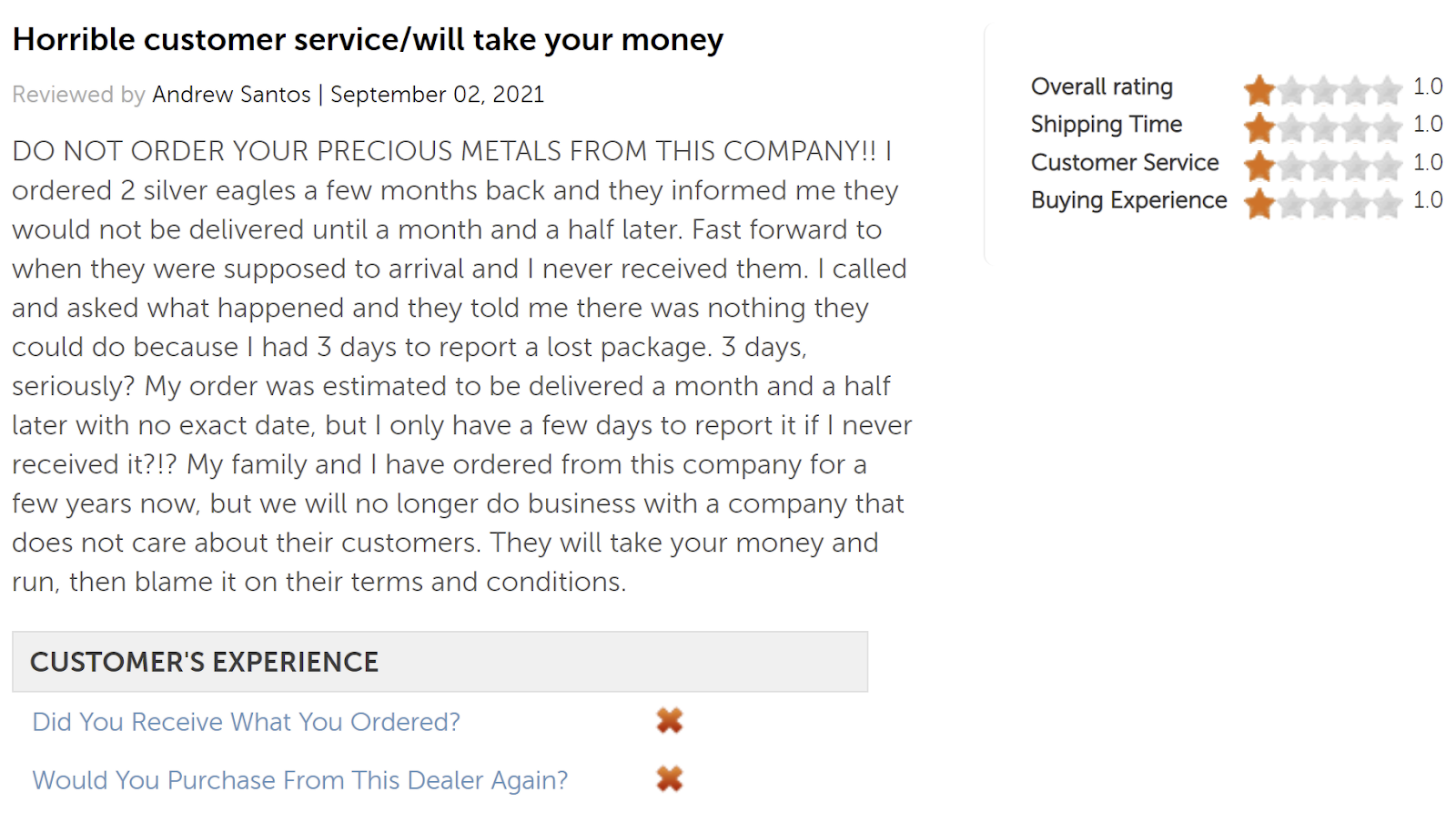1456x833 pixels.
Task: Click the orange star beside Buying Experience
Action: coord(1259,203)
